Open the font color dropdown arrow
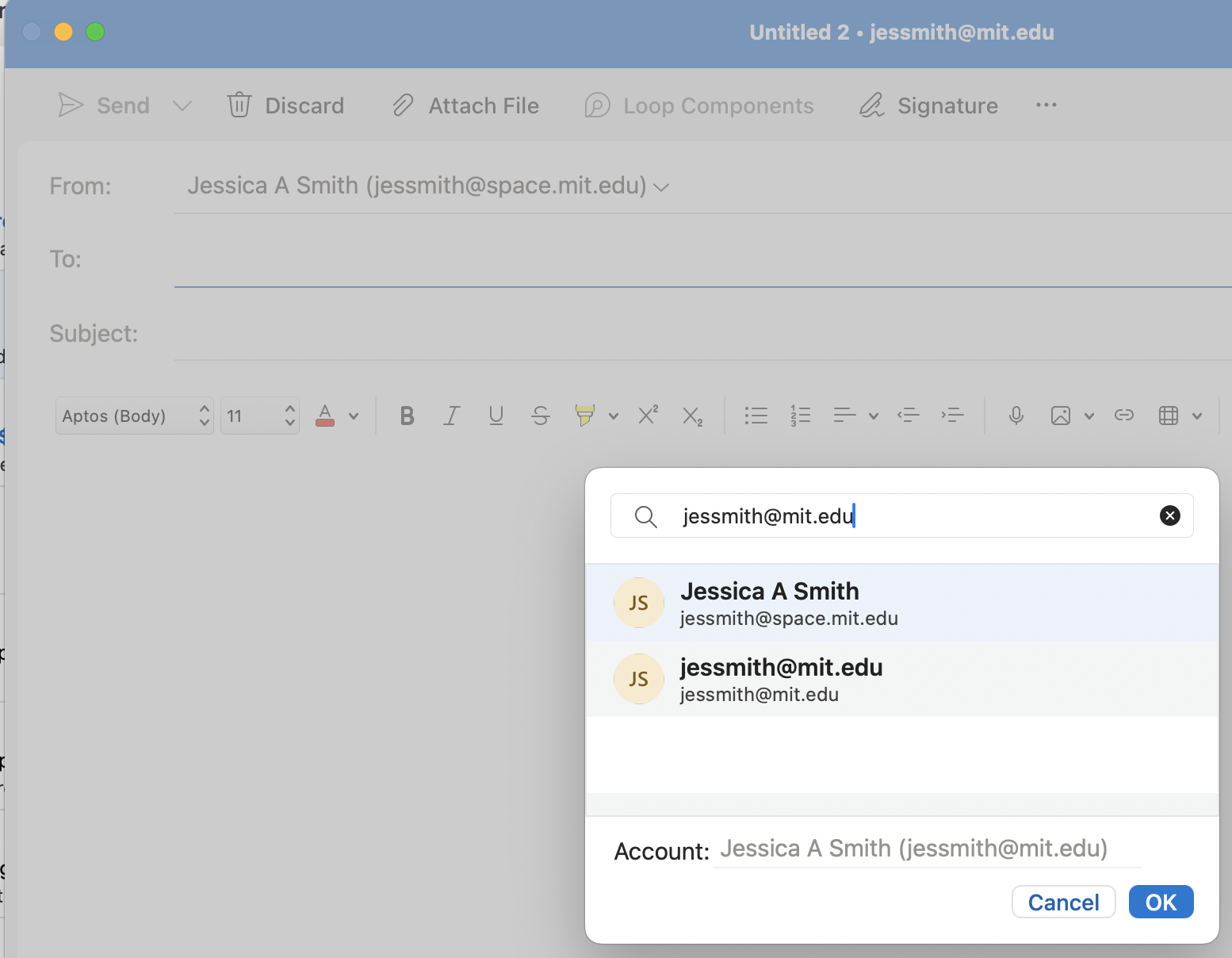This screenshot has height=958, width=1232. coord(354,416)
